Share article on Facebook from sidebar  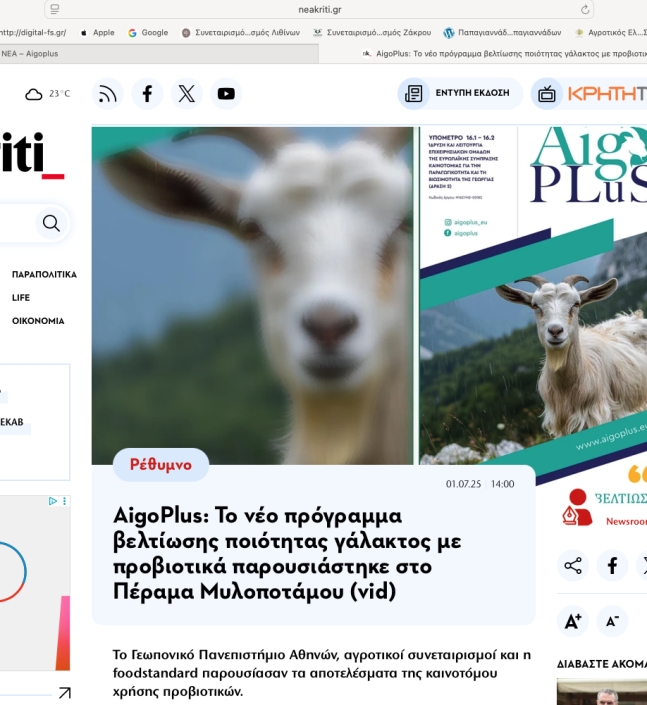point(612,566)
